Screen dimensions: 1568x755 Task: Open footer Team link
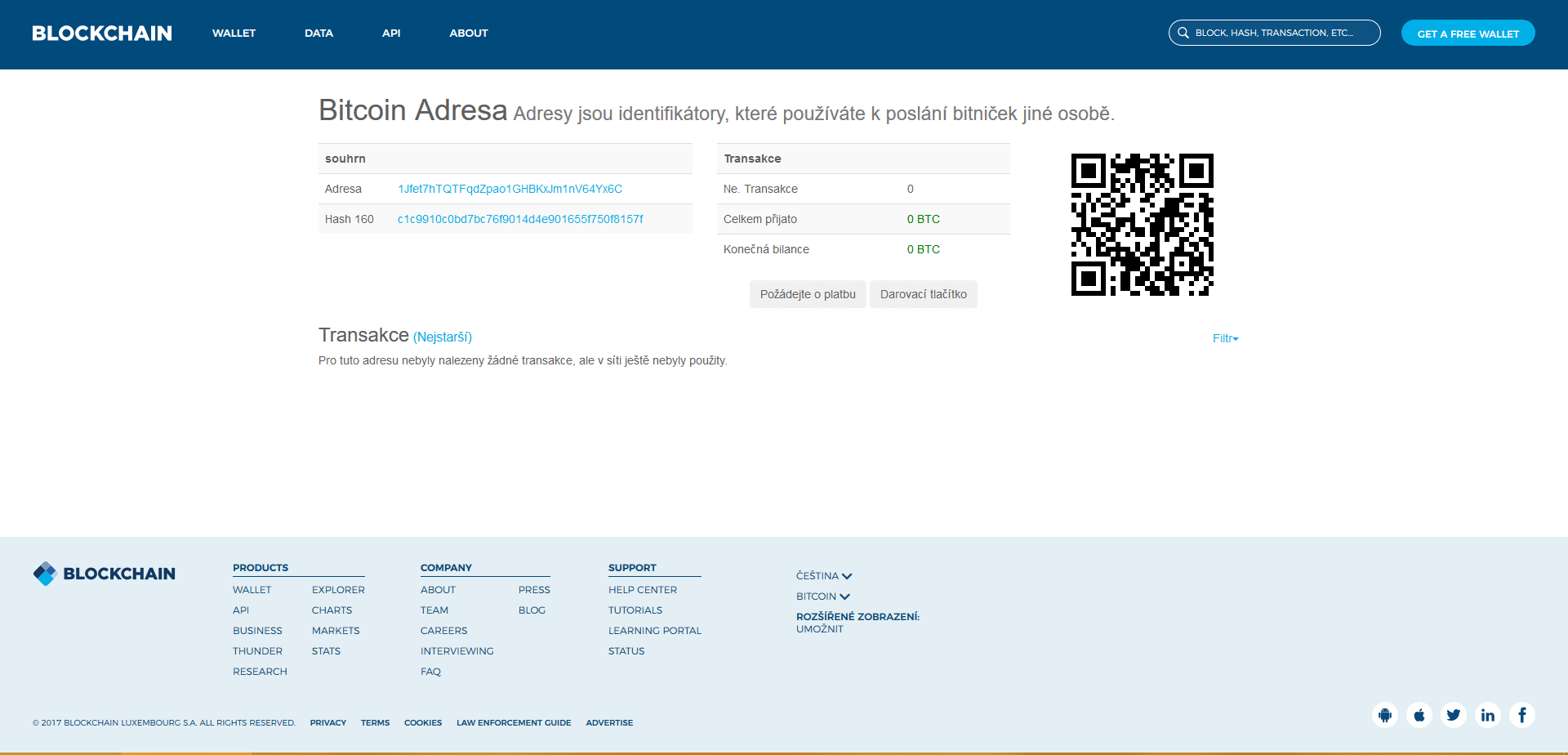(434, 610)
